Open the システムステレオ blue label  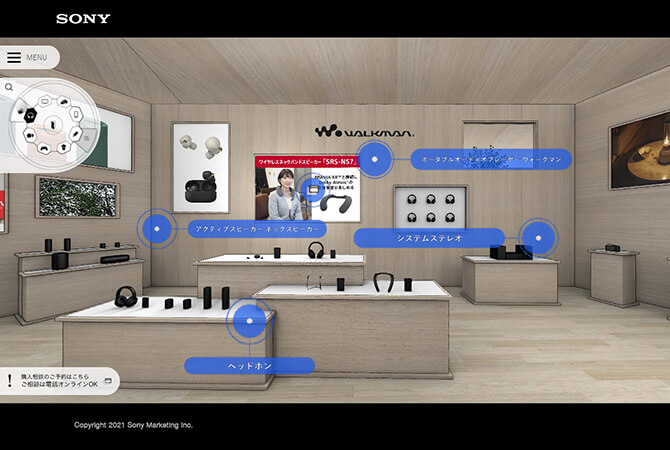coord(428,238)
